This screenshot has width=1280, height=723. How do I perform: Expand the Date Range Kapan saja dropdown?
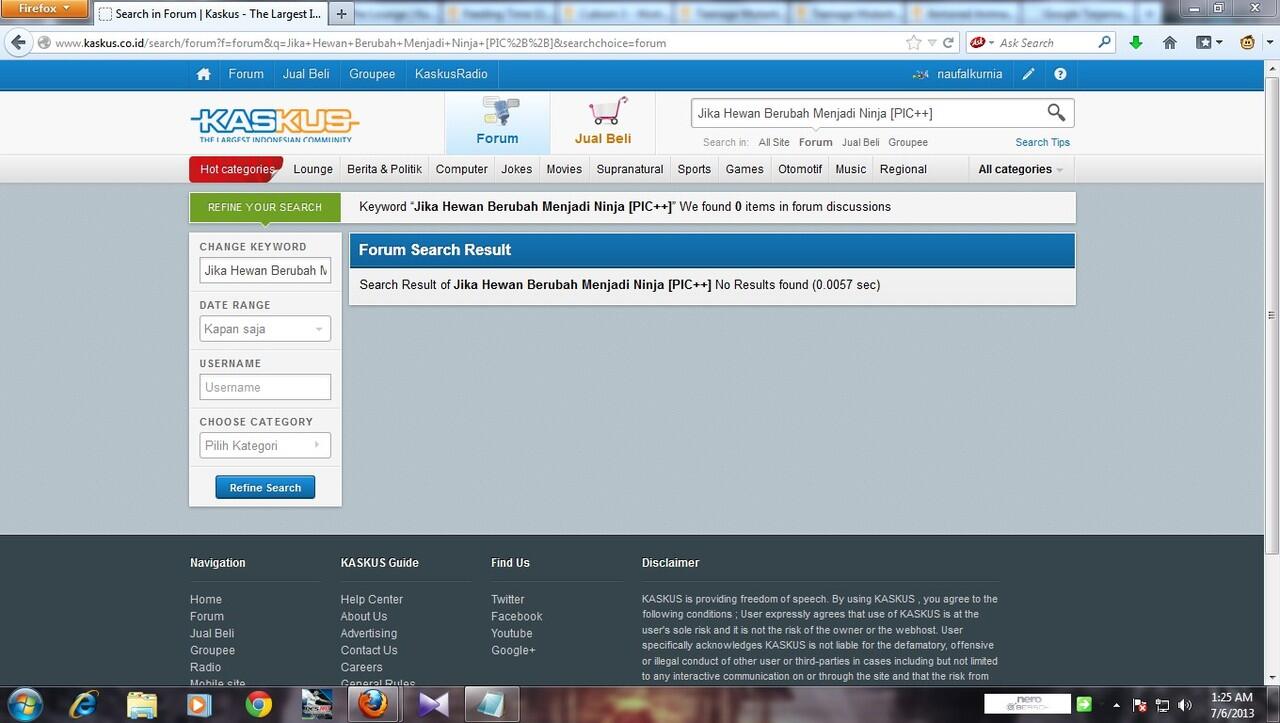(265, 329)
